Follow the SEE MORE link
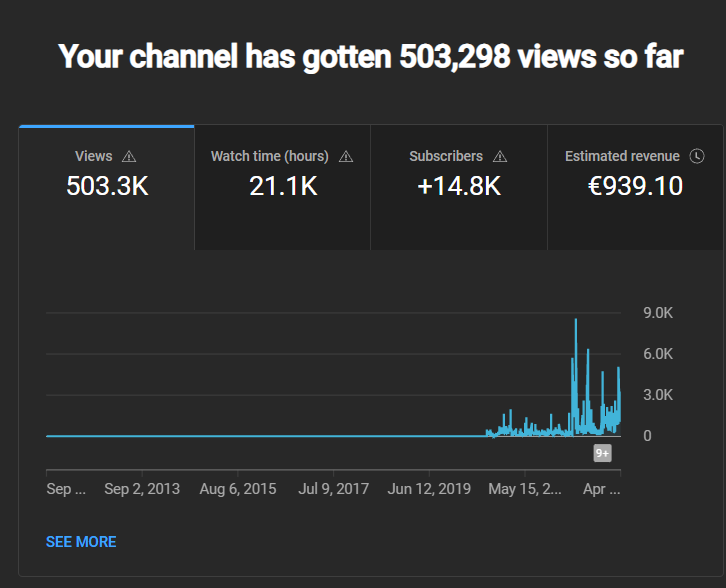726x588 pixels. (x=81, y=542)
